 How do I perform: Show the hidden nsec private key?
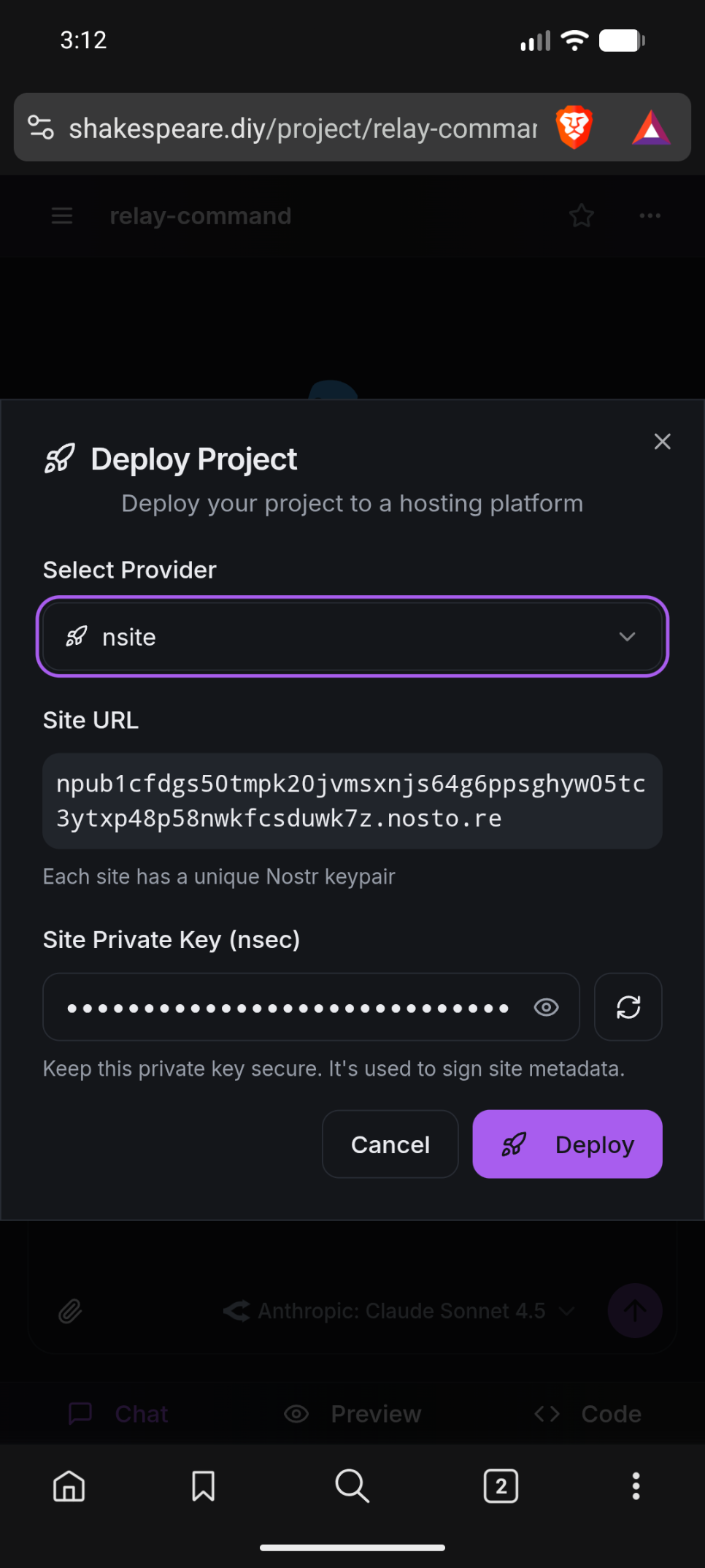(x=546, y=1008)
